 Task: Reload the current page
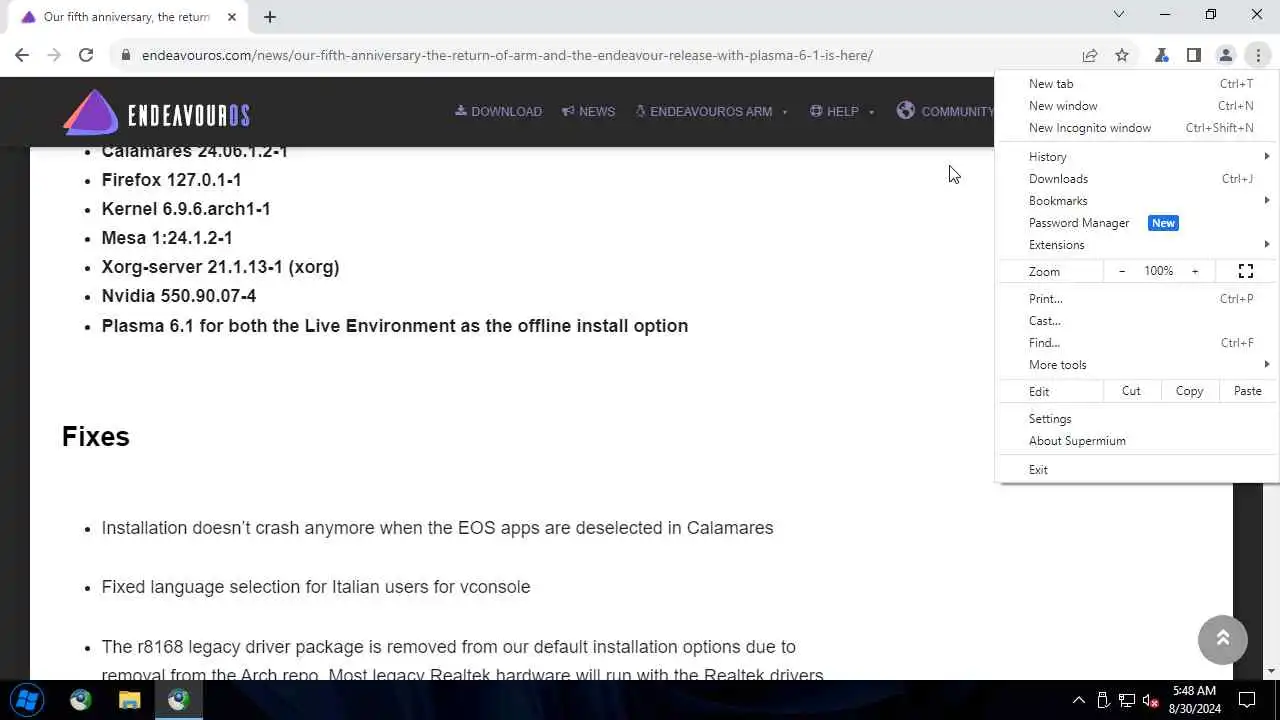tap(86, 55)
